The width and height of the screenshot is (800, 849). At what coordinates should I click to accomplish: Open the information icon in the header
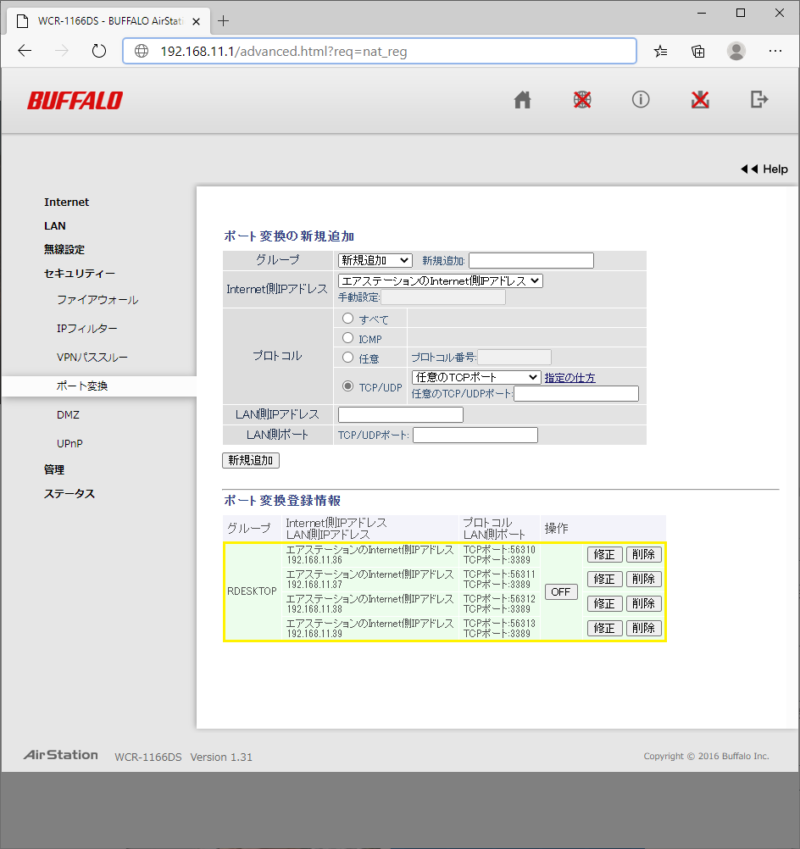pos(641,100)
